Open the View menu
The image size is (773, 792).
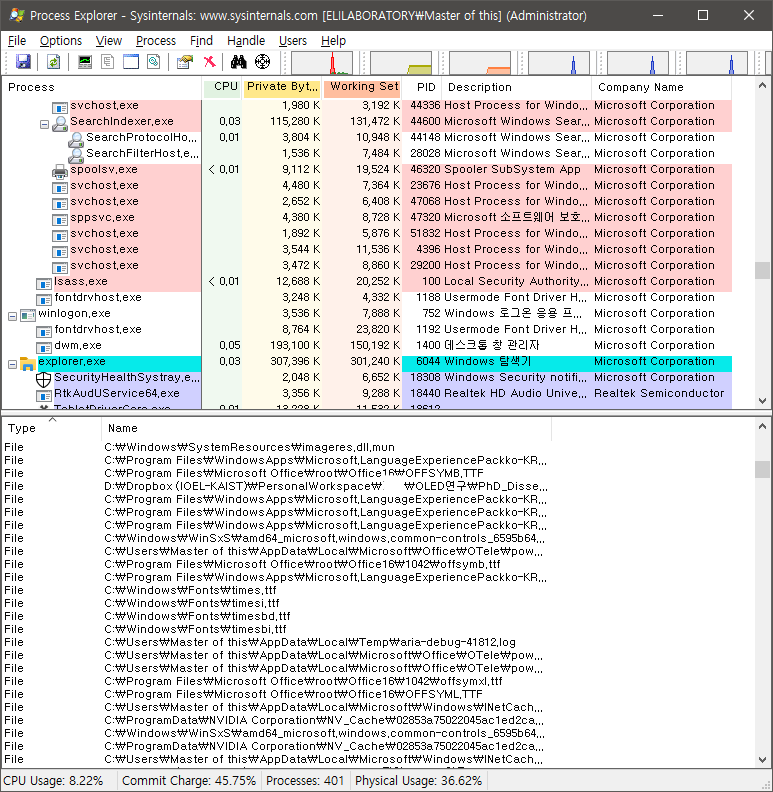tap(109, 40)
